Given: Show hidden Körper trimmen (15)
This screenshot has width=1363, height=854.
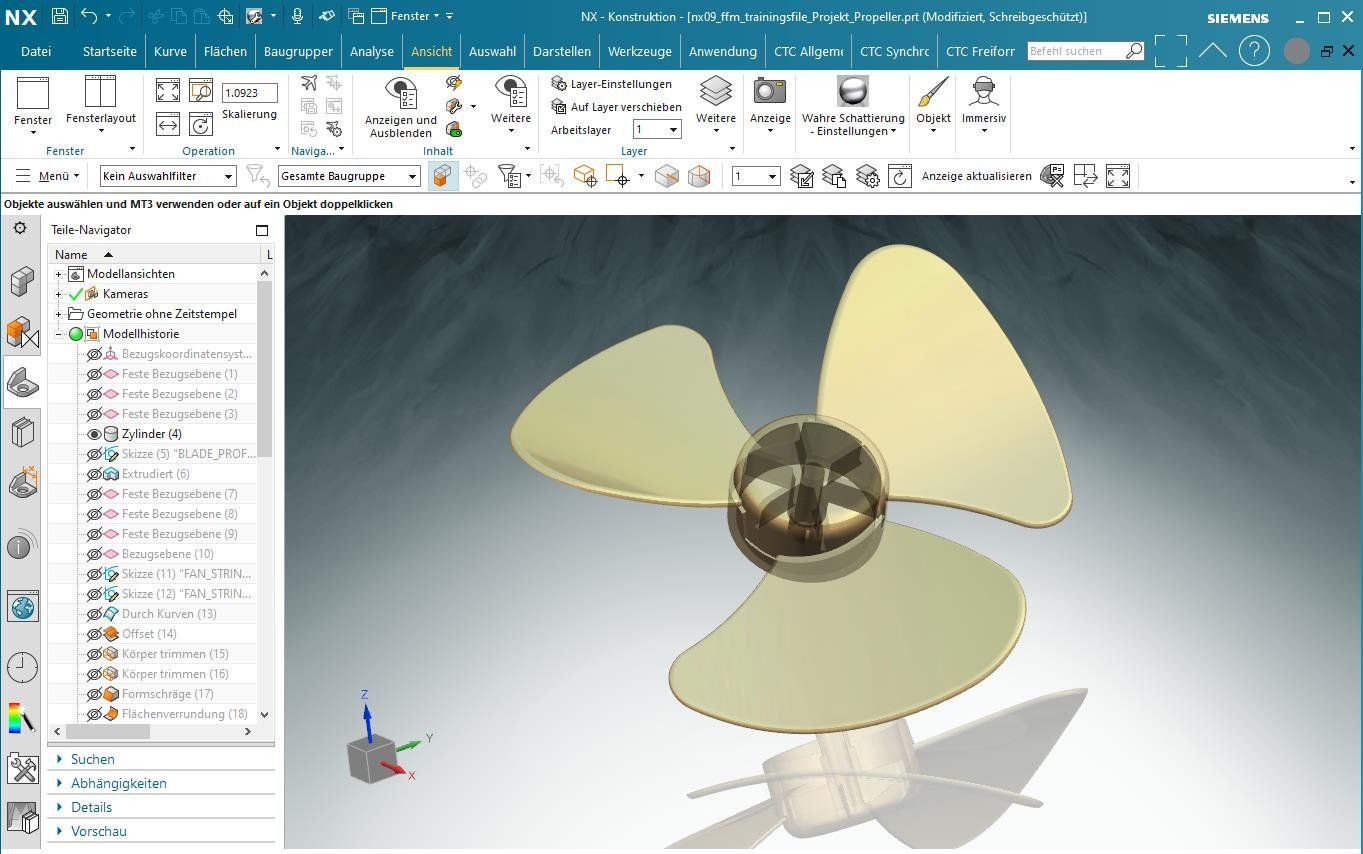Looking at the screenshot, I should point(95,654).
